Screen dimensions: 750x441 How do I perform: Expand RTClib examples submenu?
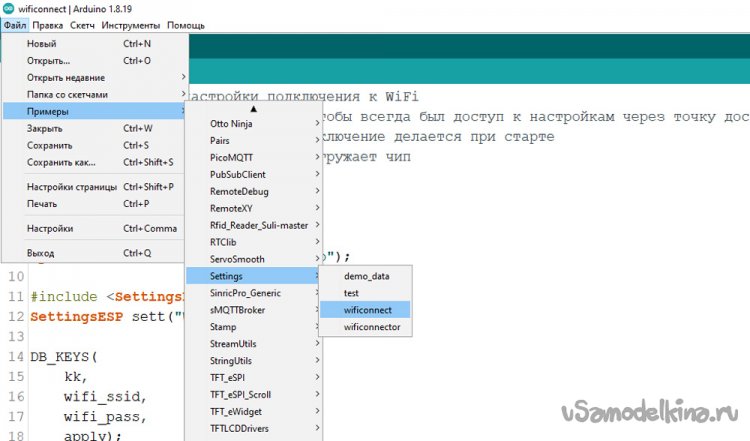[254, 243]
